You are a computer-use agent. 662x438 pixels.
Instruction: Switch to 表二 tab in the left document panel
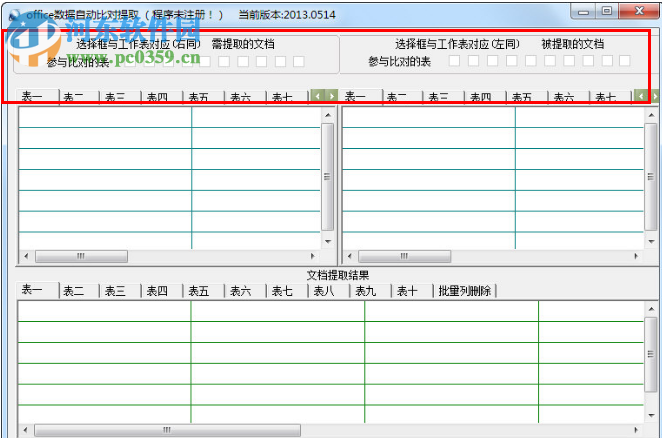point(79,97)
